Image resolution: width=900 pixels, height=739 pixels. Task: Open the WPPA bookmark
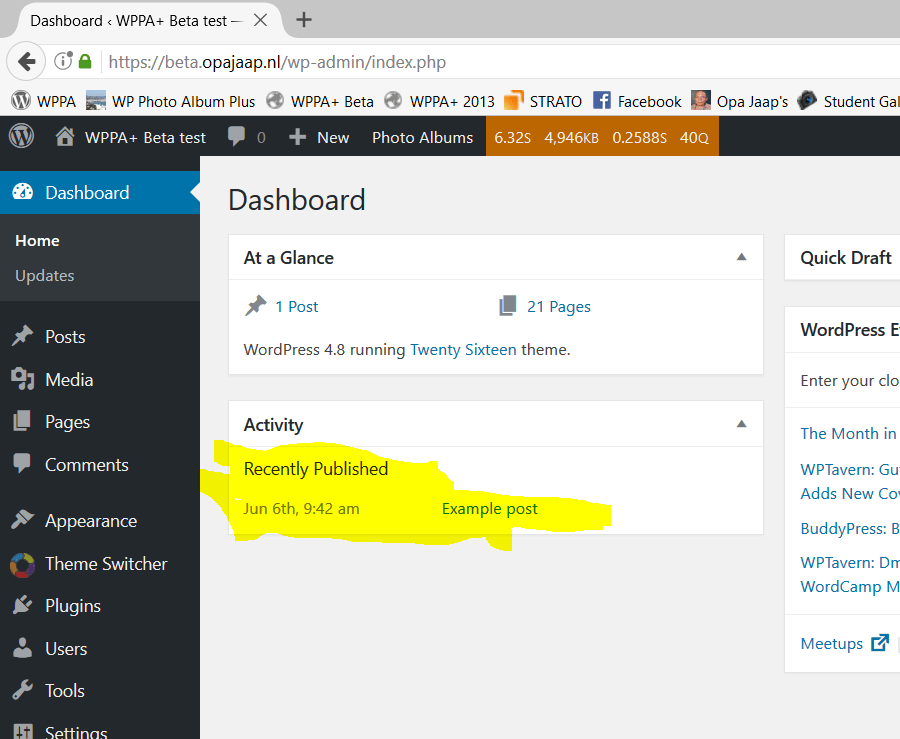[44, 101]
